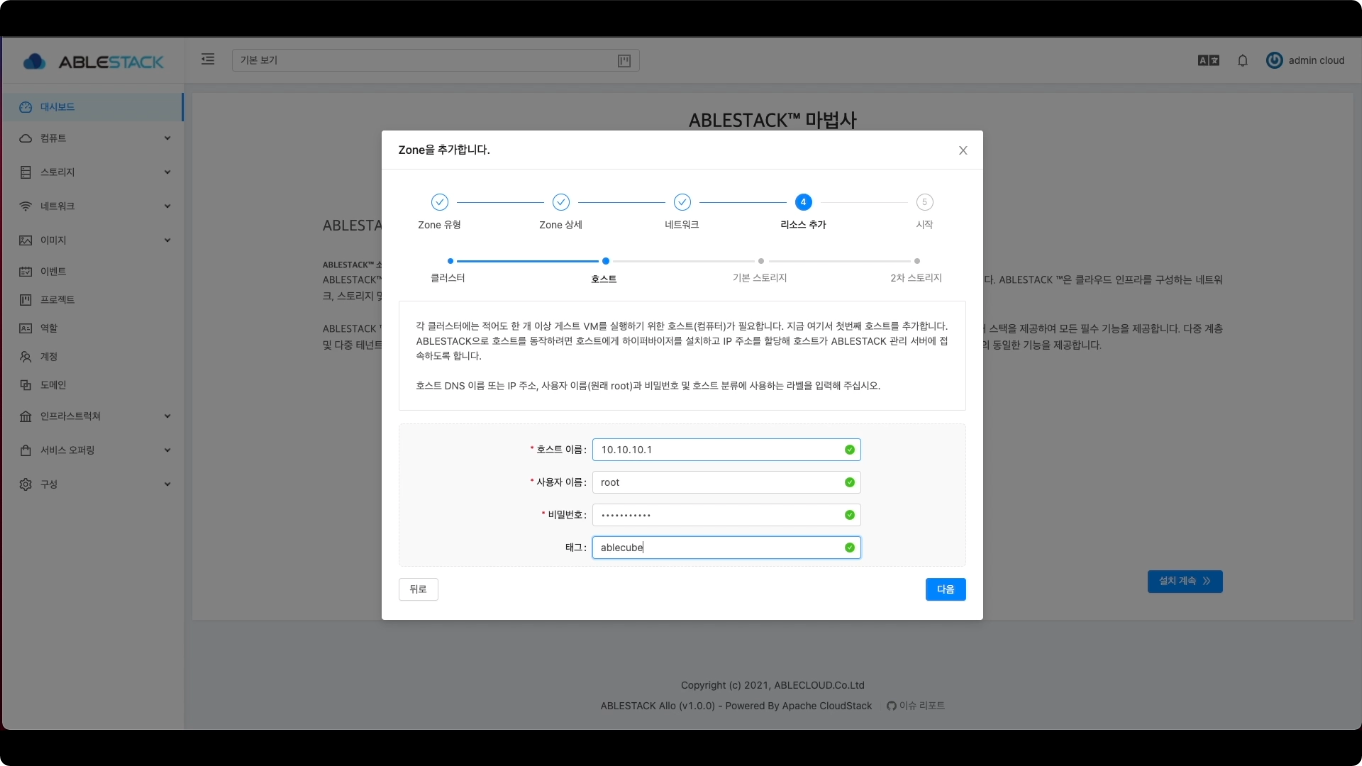
Task: Click the admin cloud user avatar
Action: pos(1274,60)
